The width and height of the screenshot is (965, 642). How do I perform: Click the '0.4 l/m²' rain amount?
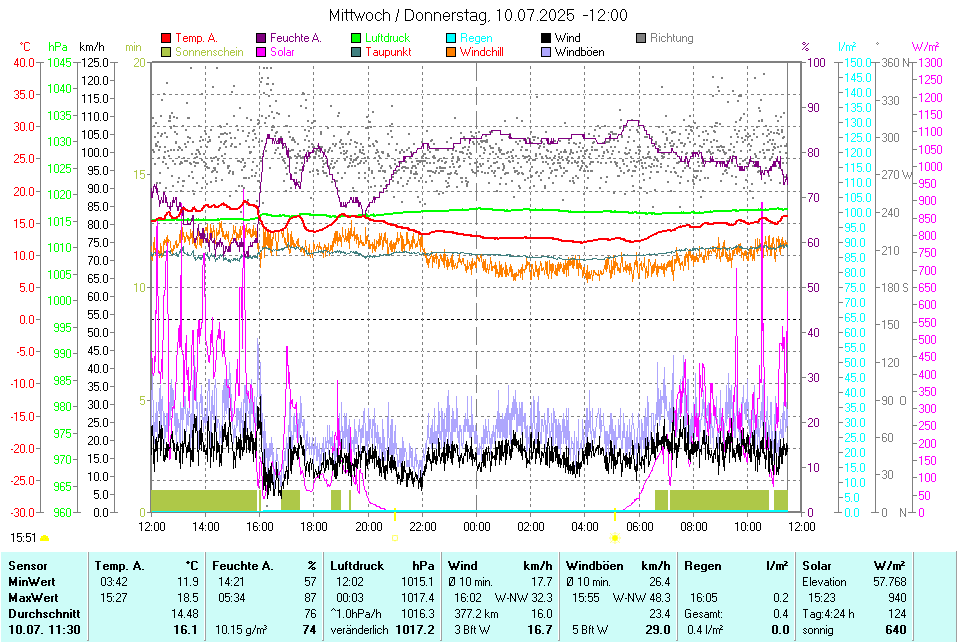[x=705, y=630]
